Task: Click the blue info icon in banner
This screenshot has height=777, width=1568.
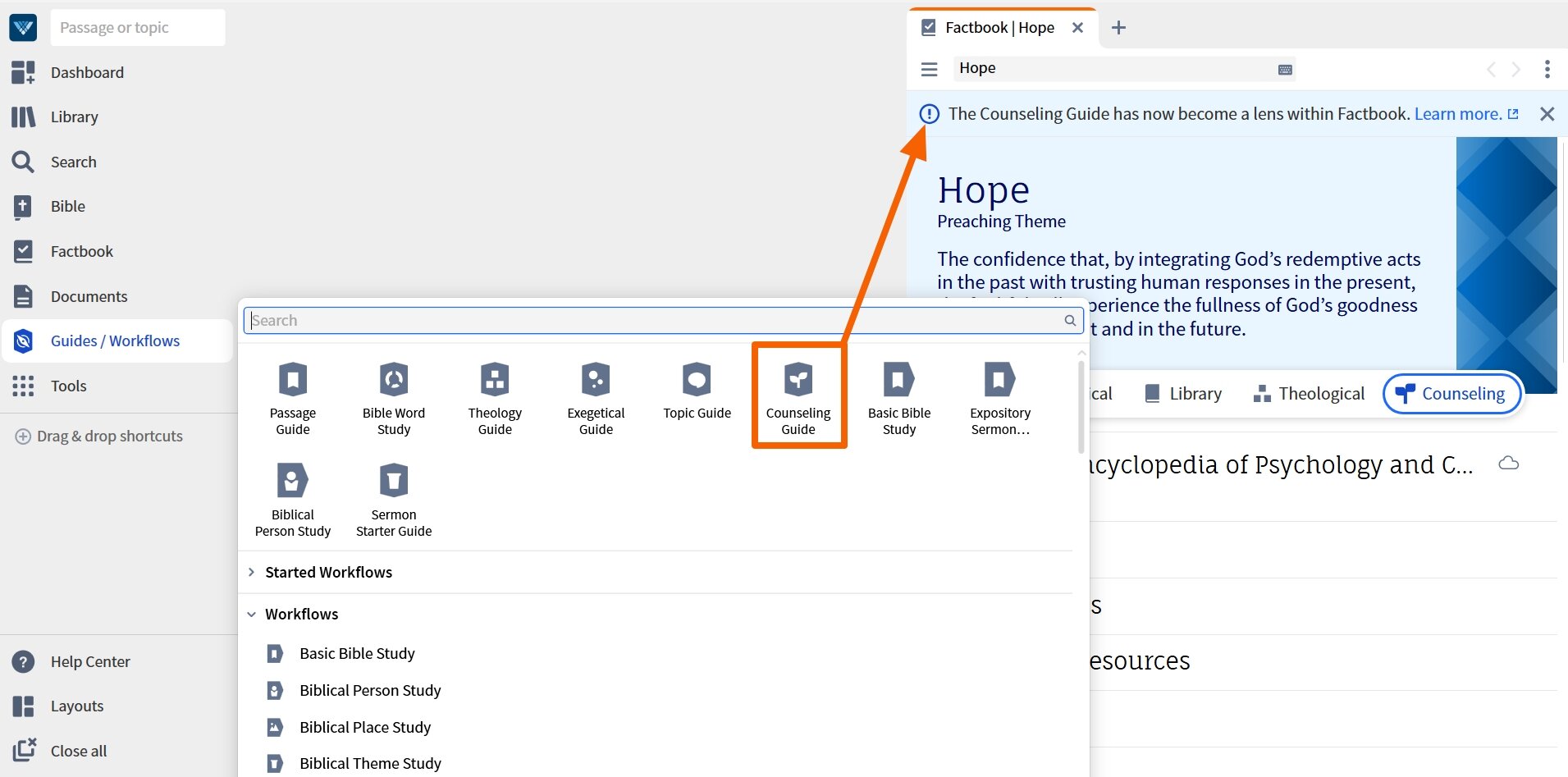Action: (929, 114)
